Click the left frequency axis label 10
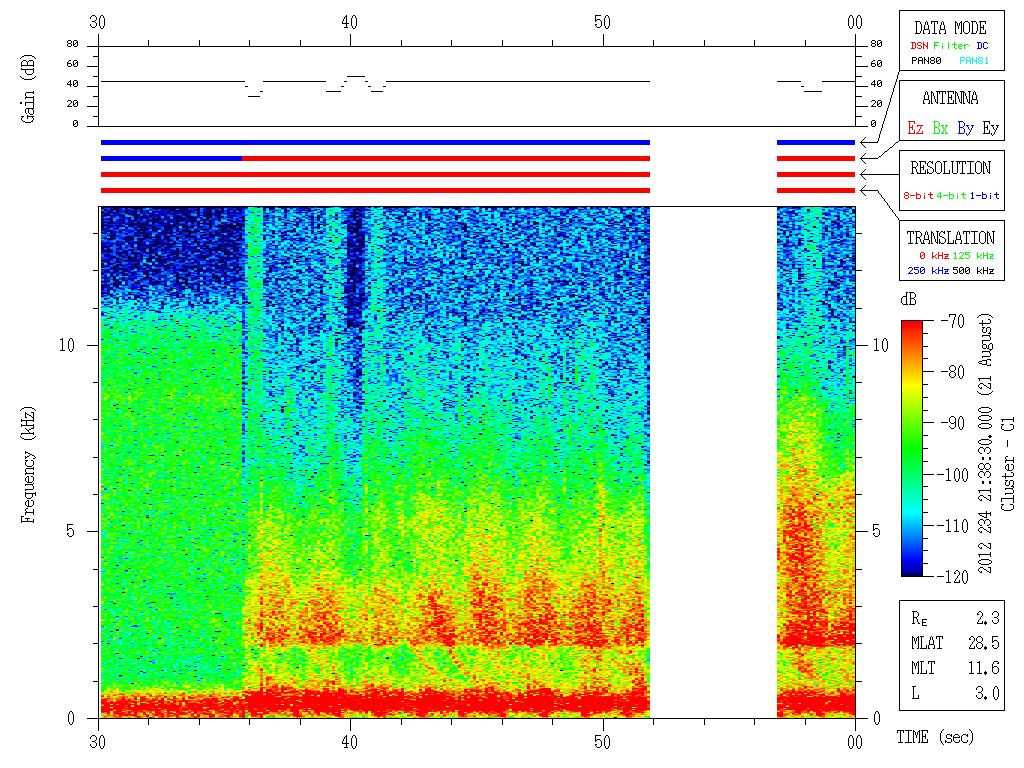The height and width of the screenshot is (768, 1024). 67,345
